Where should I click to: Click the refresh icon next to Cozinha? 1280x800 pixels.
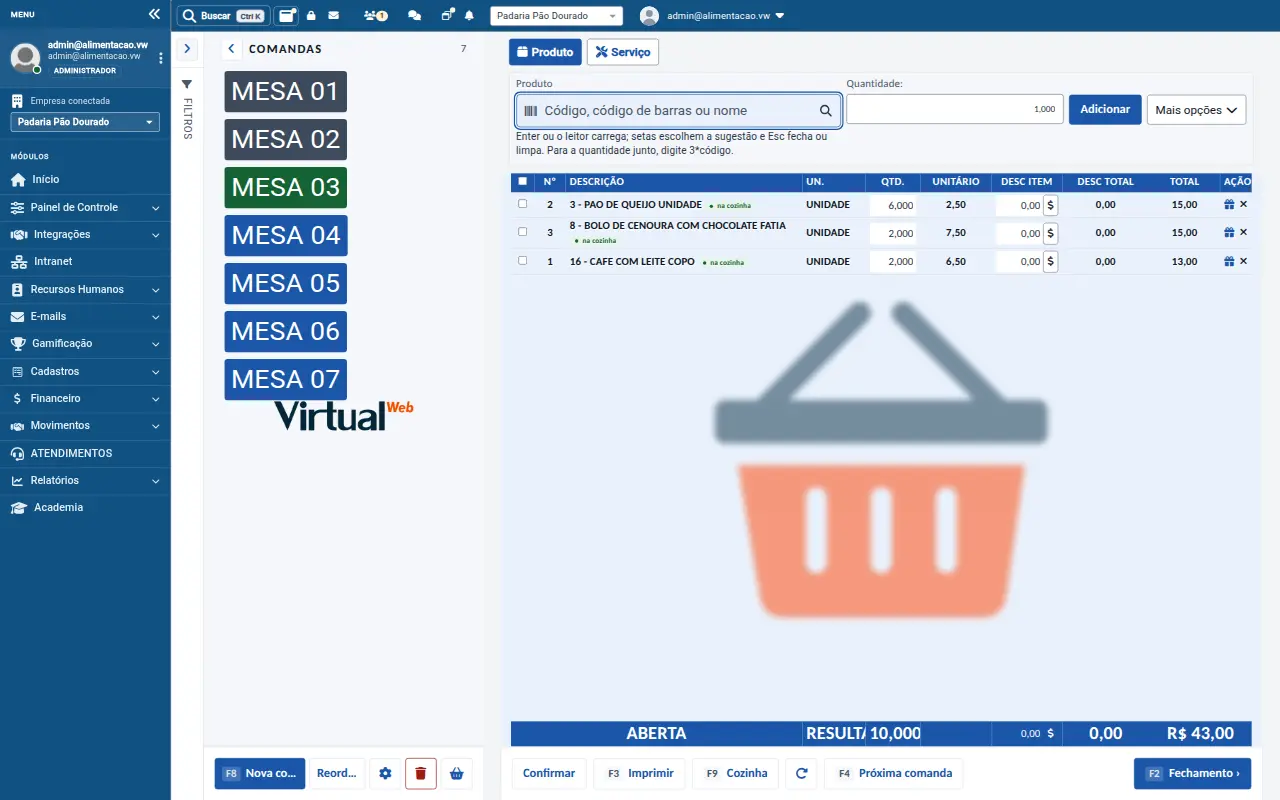click(801, 773)
